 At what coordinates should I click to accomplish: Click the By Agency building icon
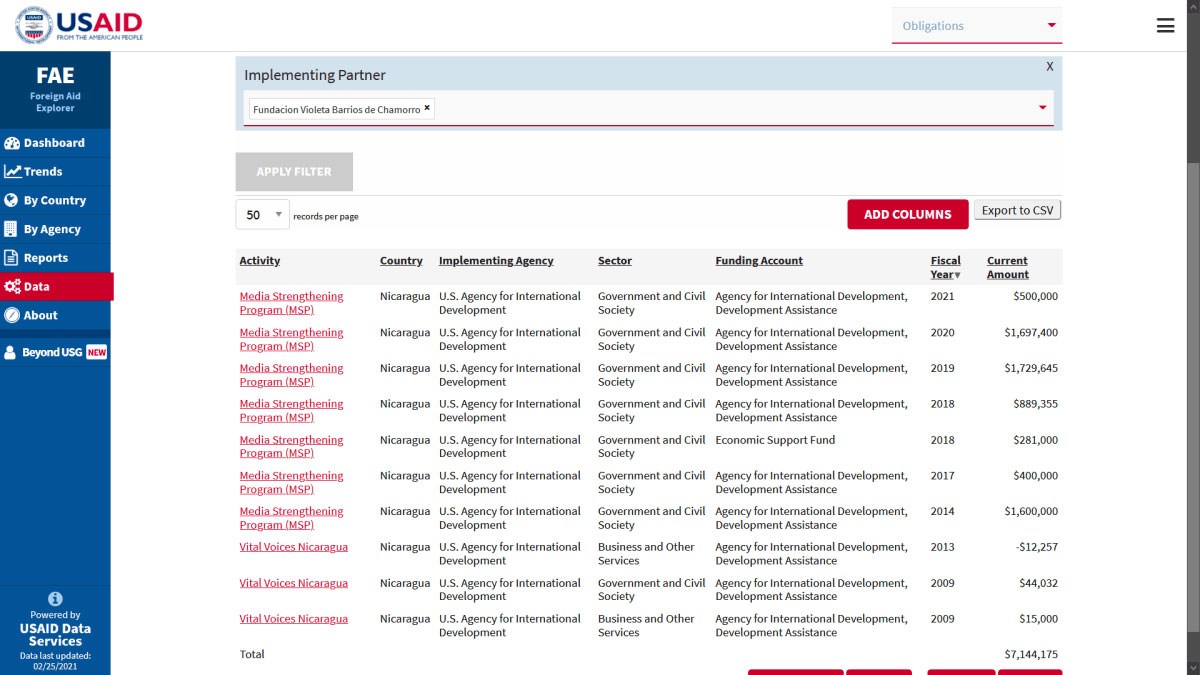(12, 229)
